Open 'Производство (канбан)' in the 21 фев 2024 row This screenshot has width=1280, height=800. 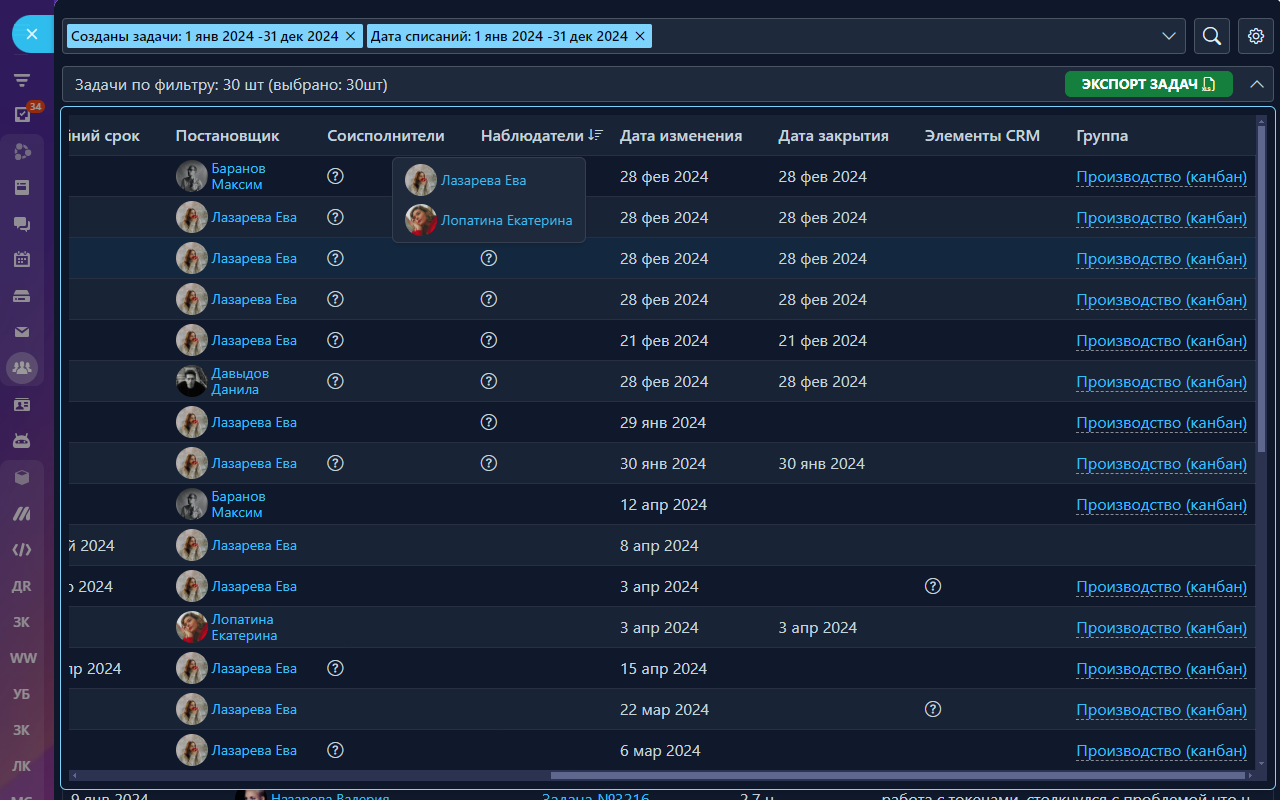[1161, 341]
